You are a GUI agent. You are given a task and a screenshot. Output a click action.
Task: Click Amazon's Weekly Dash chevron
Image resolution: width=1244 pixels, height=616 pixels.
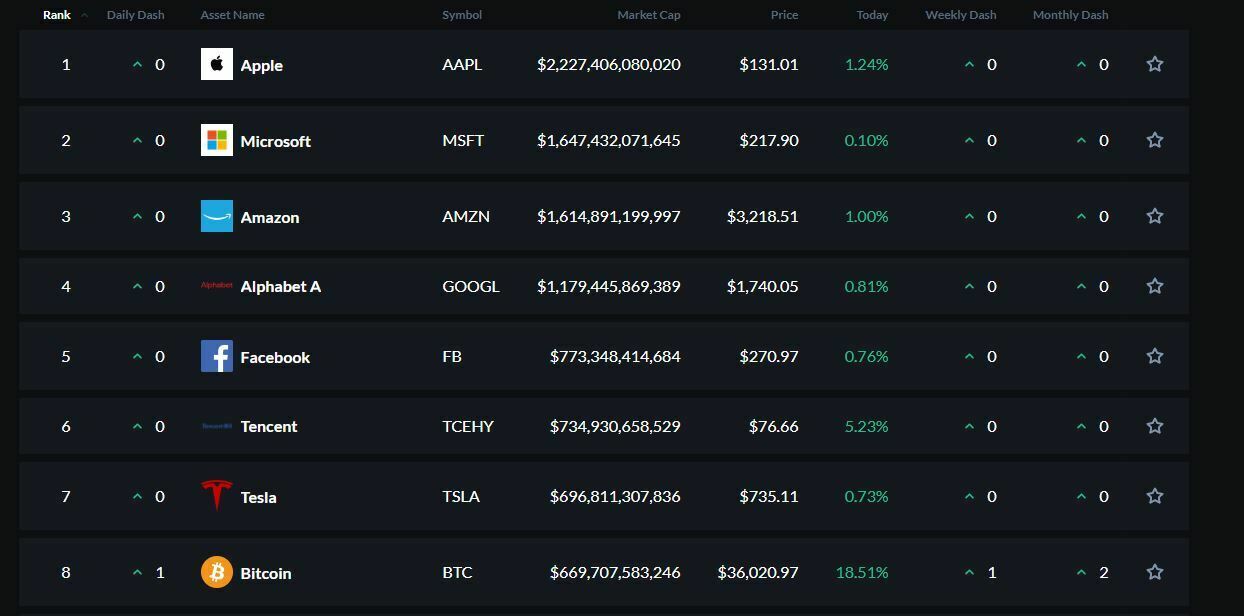tap(968, 216)
